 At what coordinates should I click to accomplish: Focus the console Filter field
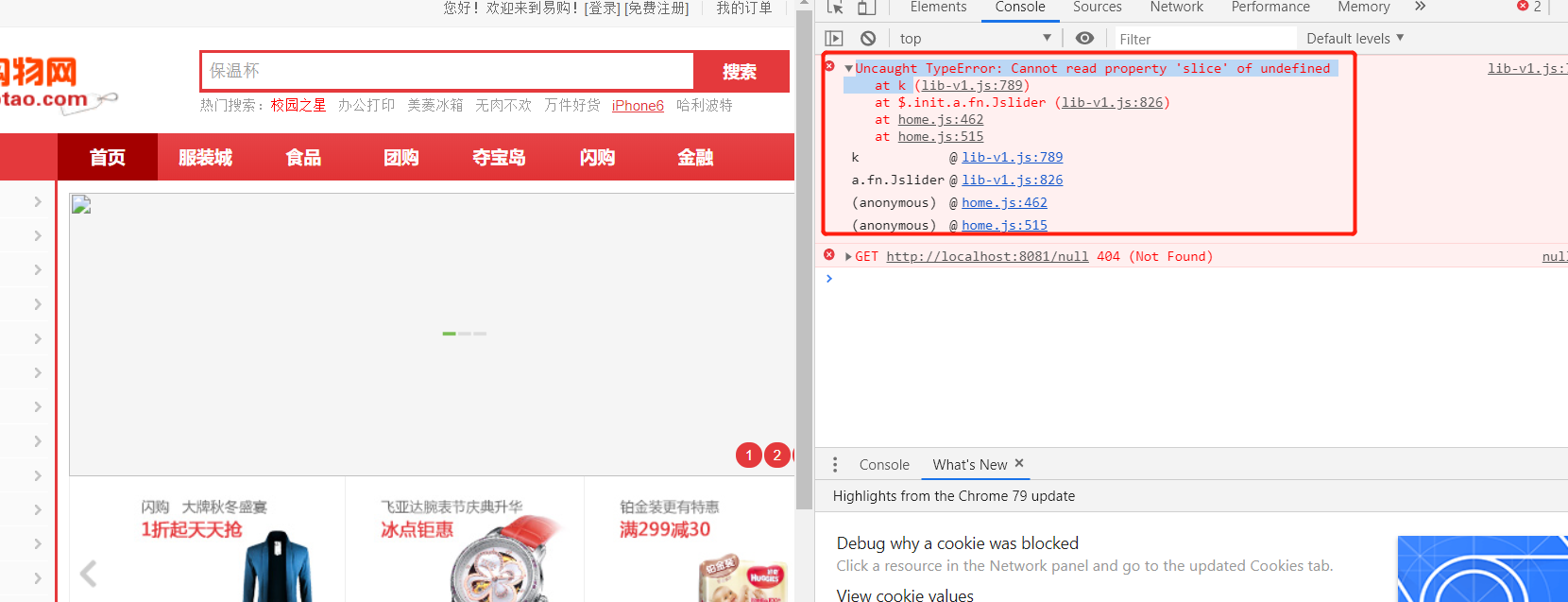coord(1204,39)
